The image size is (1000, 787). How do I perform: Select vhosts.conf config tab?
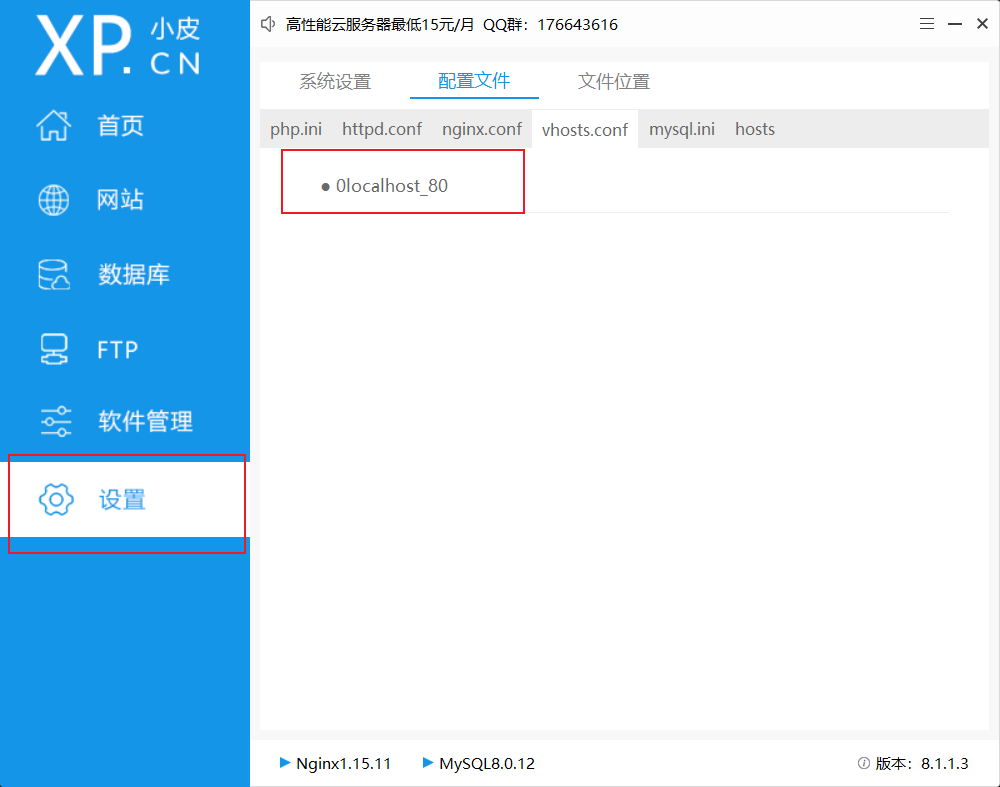[585, 129]
